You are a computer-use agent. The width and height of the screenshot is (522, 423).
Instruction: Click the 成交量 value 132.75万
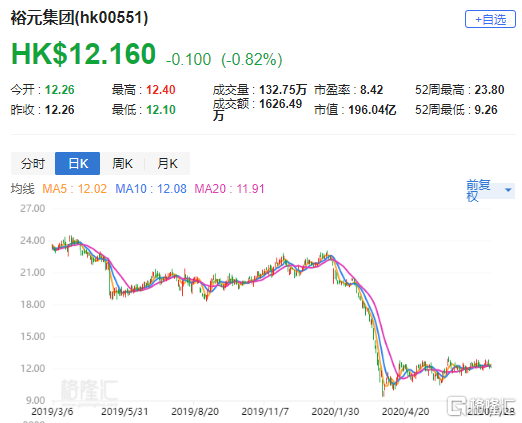[283, 90]
